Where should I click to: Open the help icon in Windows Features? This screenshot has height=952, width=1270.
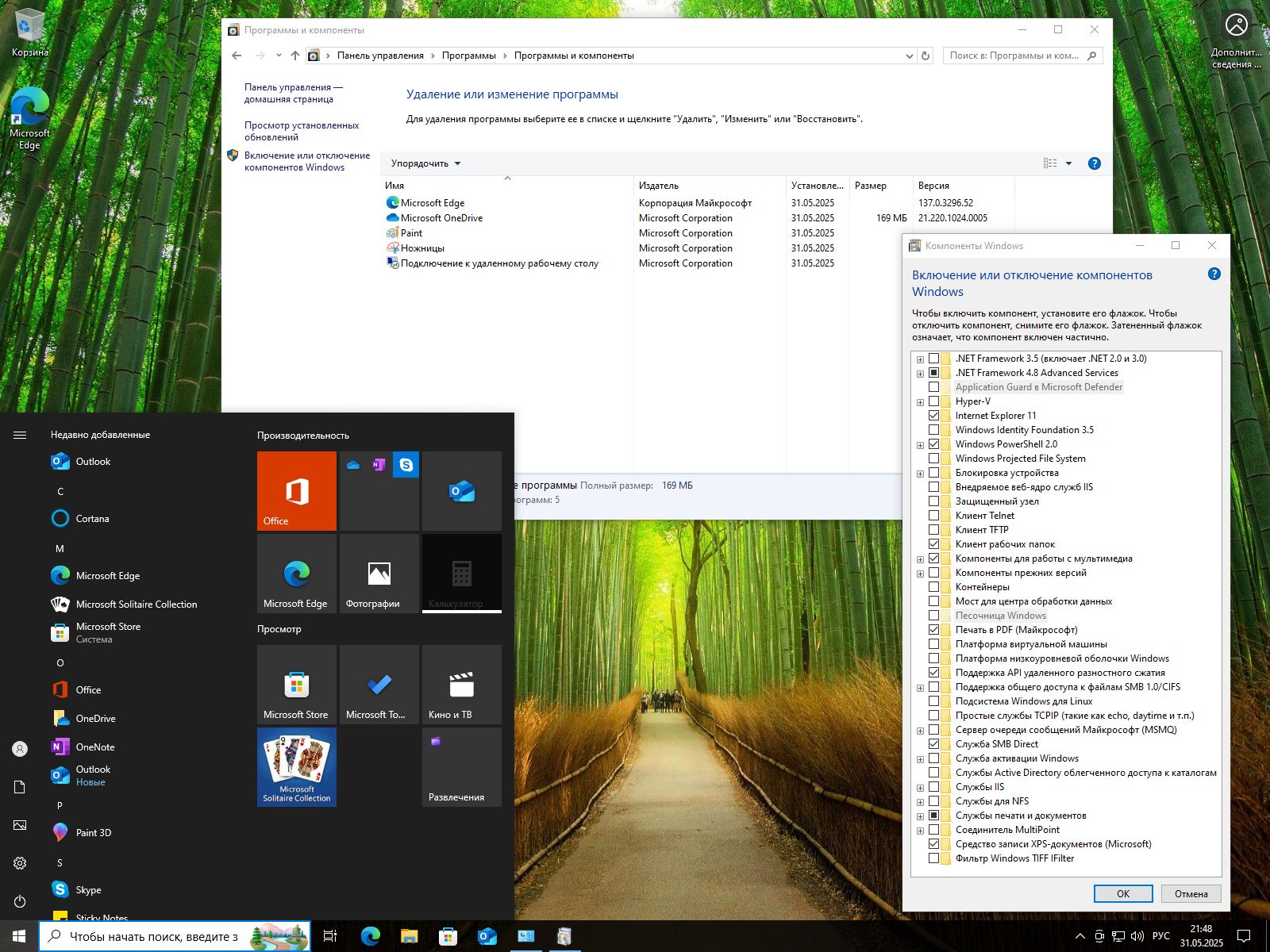pos(1214,274)
